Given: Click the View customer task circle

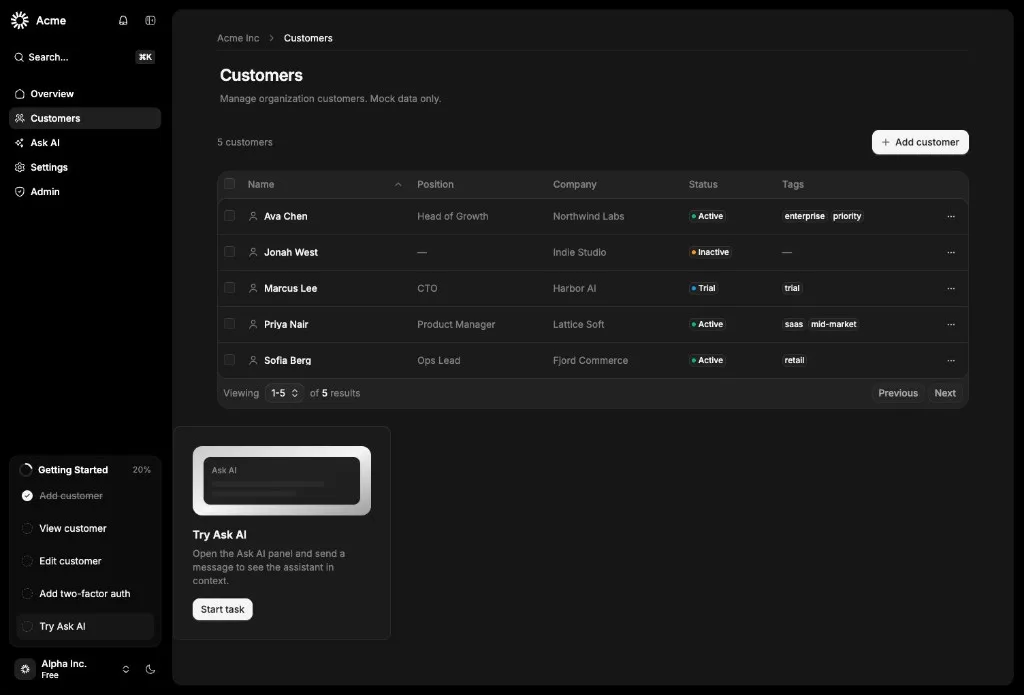Looking at the screenshot, I should 27,528.
